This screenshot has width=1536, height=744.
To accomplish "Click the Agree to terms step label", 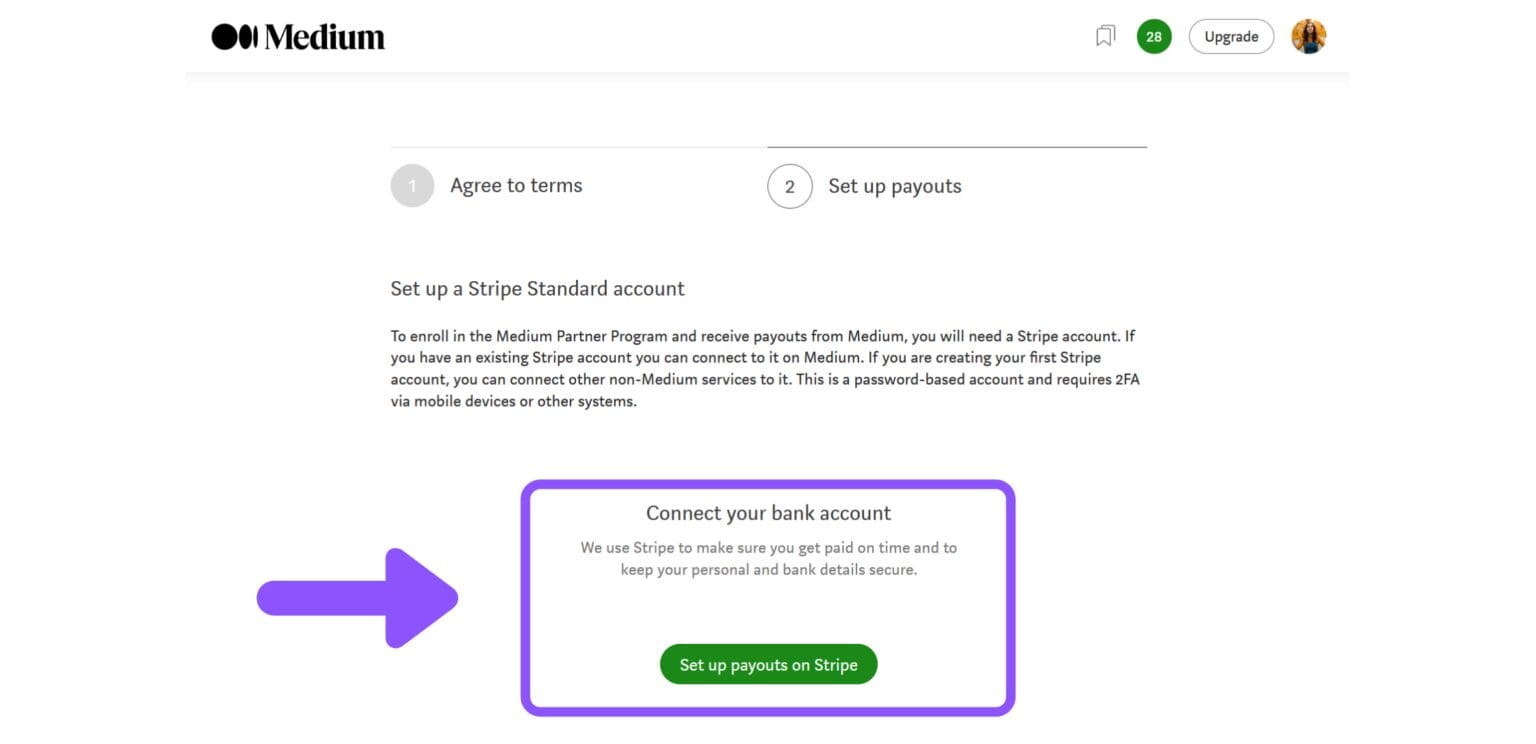I will 516,185.
